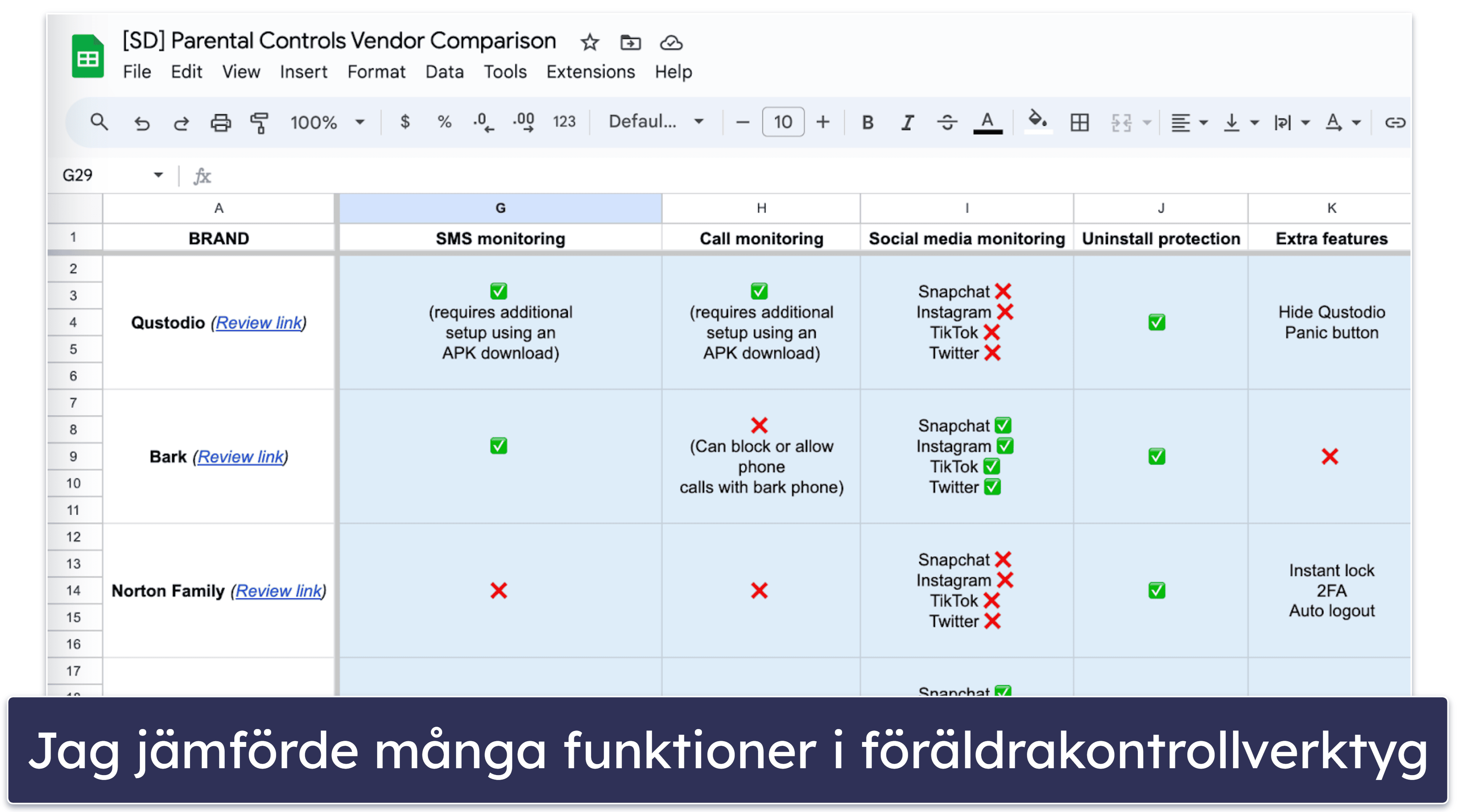Activate the paint format tool

coord(259,122)
